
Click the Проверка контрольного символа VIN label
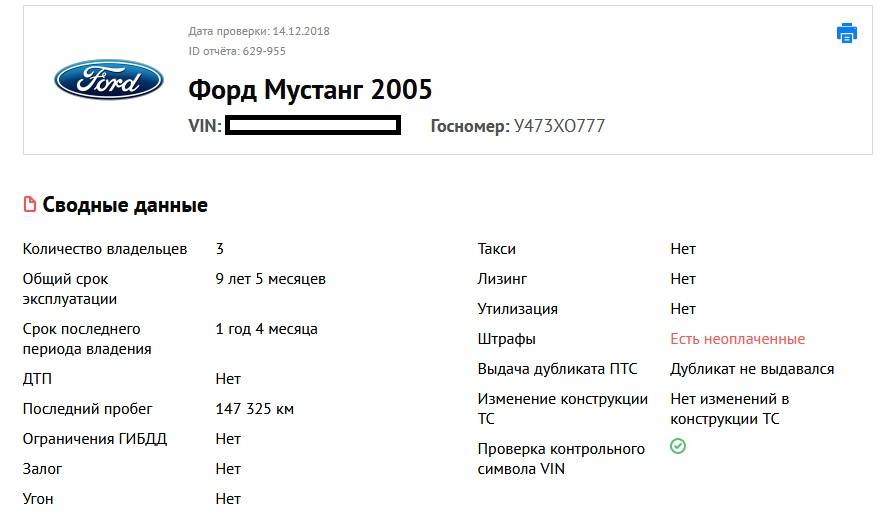coord(561,459)
